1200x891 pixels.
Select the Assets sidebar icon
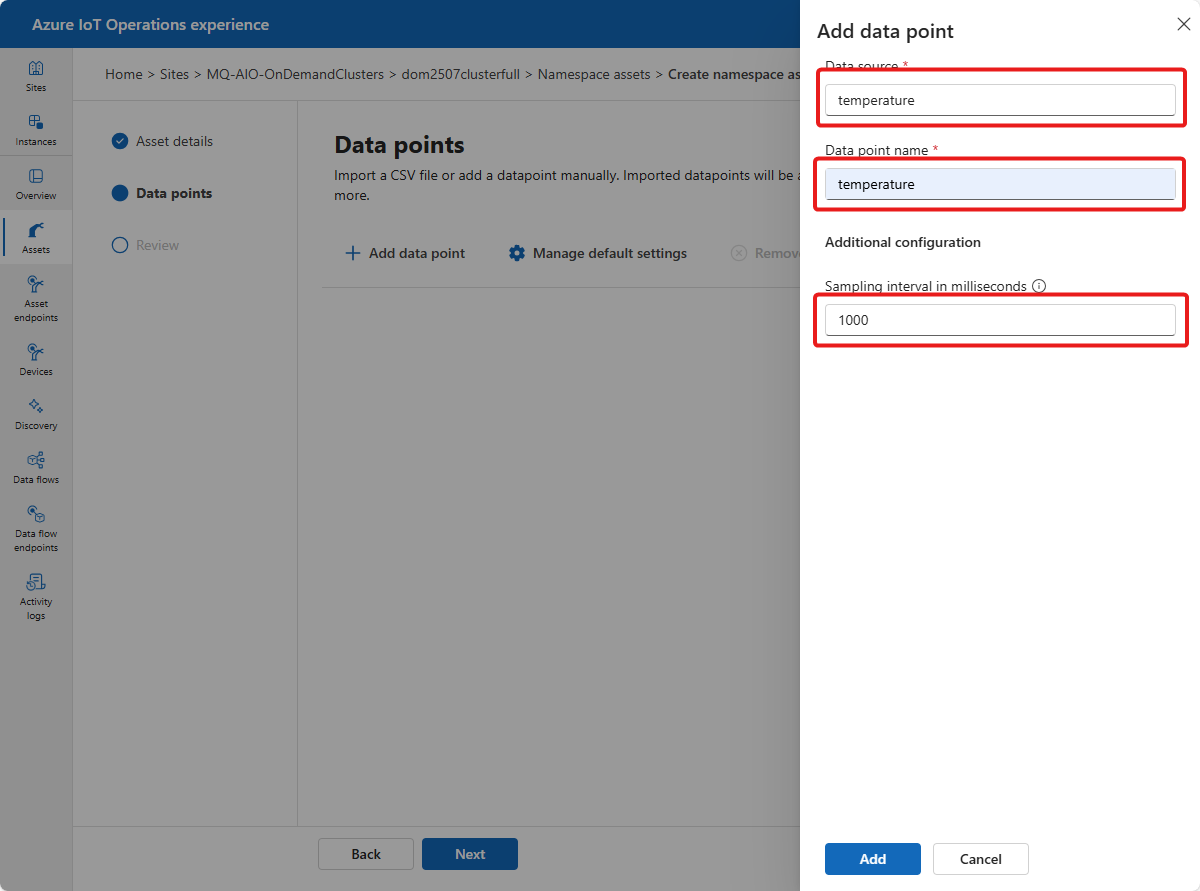tap(36, 238)
